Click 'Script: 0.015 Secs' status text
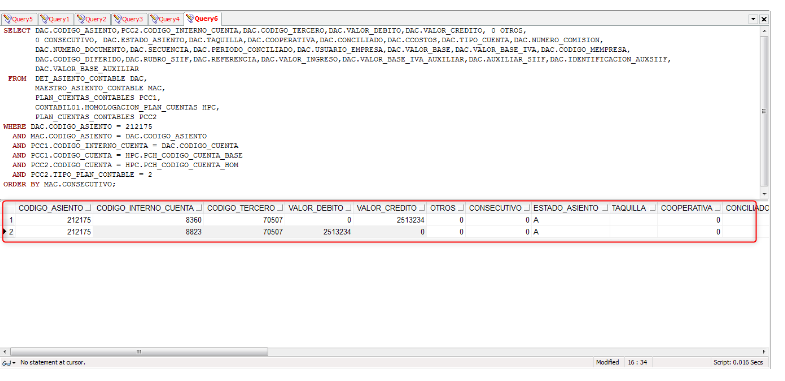The width and height of the screenshot is (785, 381). 738,362
